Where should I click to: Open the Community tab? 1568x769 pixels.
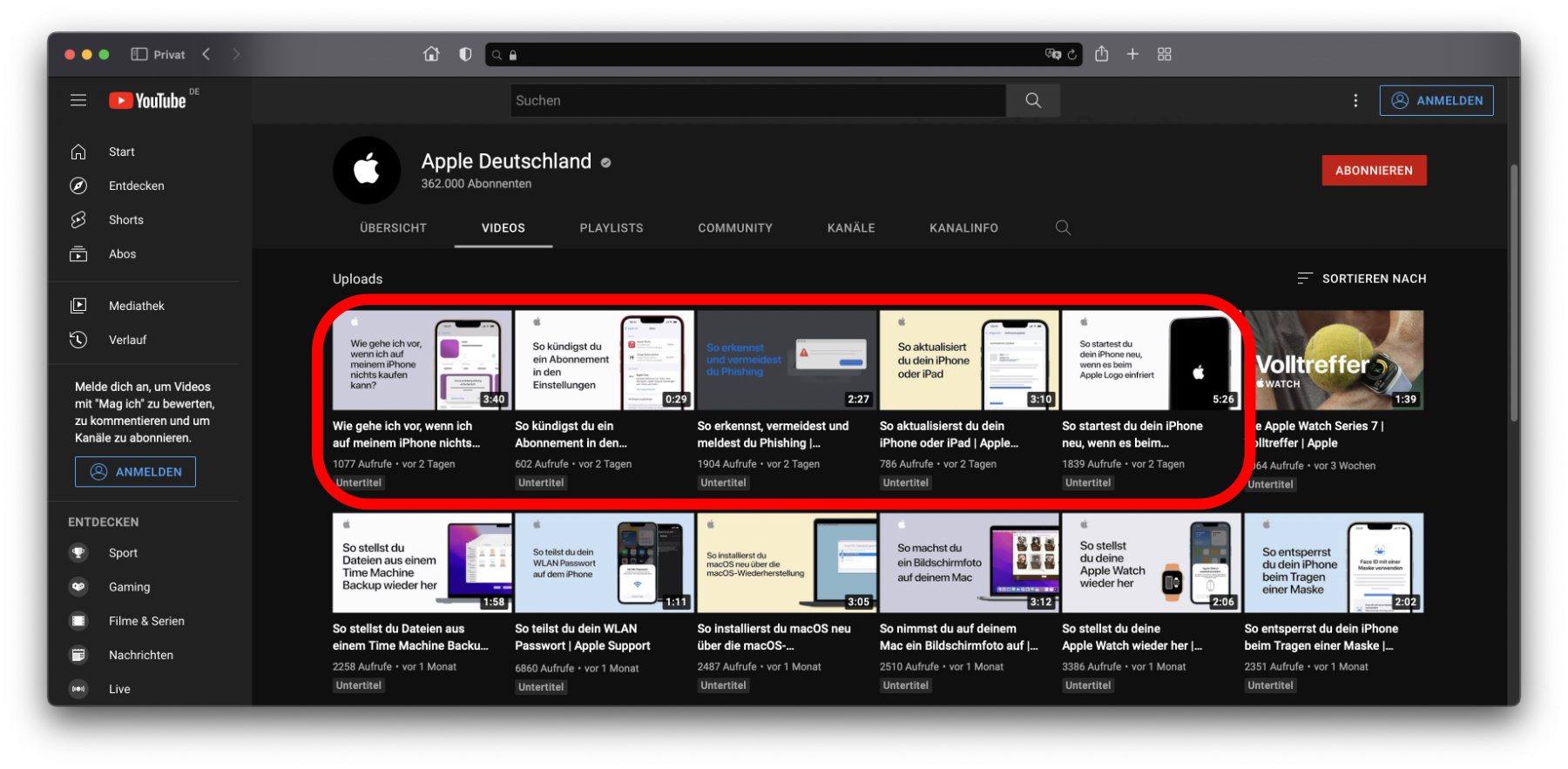(x=735, y=228)
